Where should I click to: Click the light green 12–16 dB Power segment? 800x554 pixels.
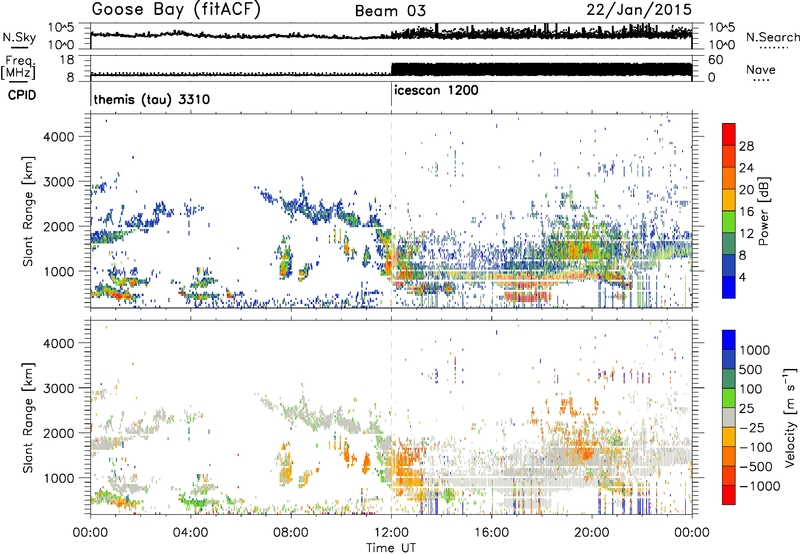(729, 221)
